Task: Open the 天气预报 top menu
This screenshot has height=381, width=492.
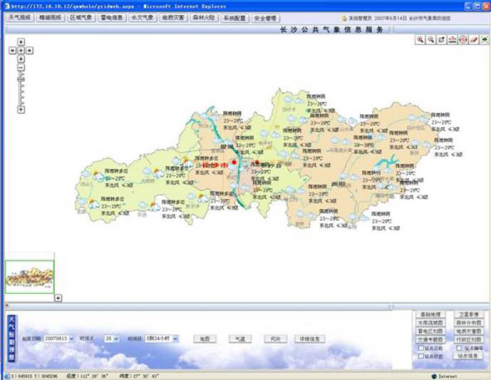Action: click(19, 18)
